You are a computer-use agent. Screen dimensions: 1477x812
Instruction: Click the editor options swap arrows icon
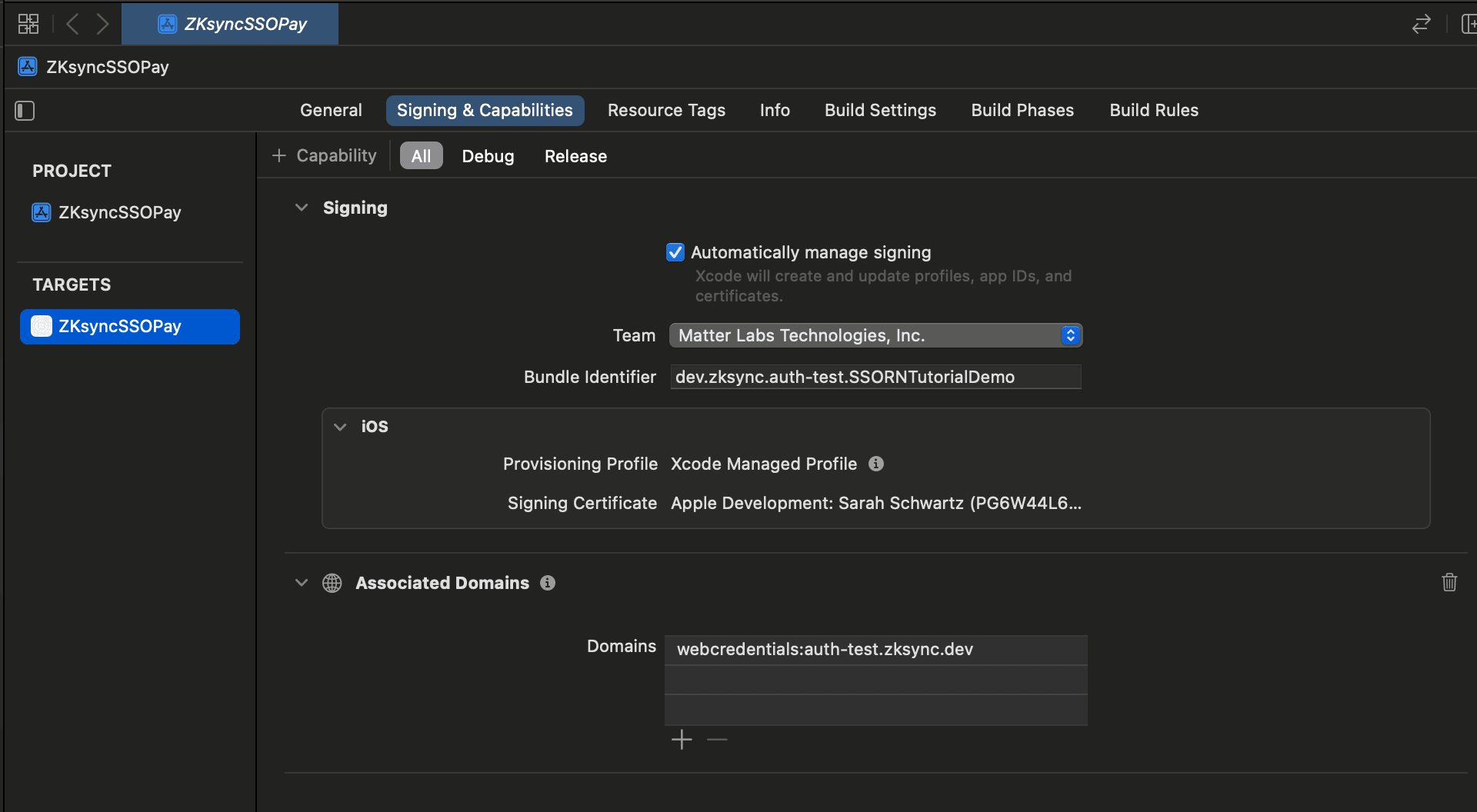coord(1421,24)
